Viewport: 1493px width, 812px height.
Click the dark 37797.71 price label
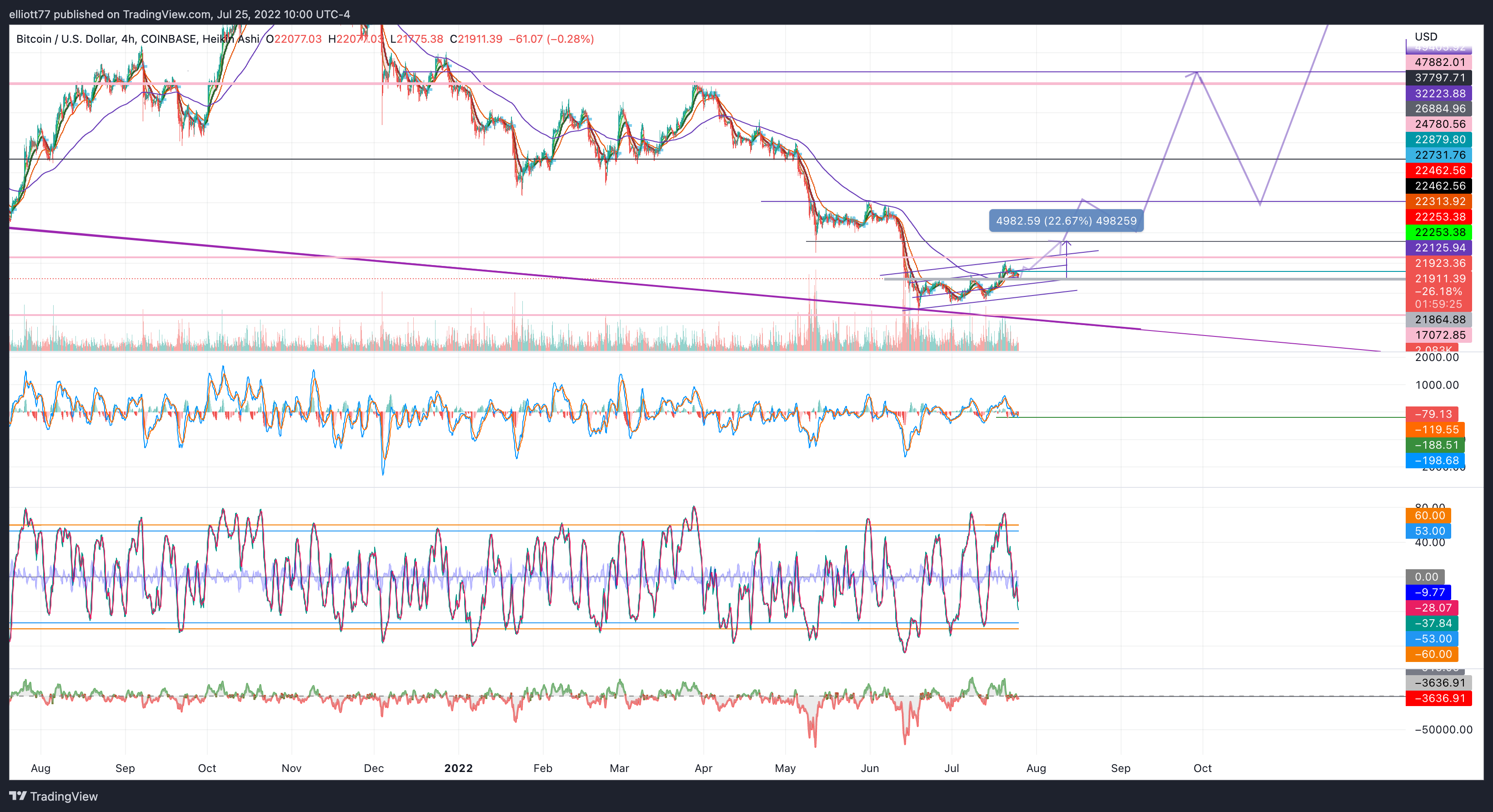pyautogui.click(x=1439, y=78)
